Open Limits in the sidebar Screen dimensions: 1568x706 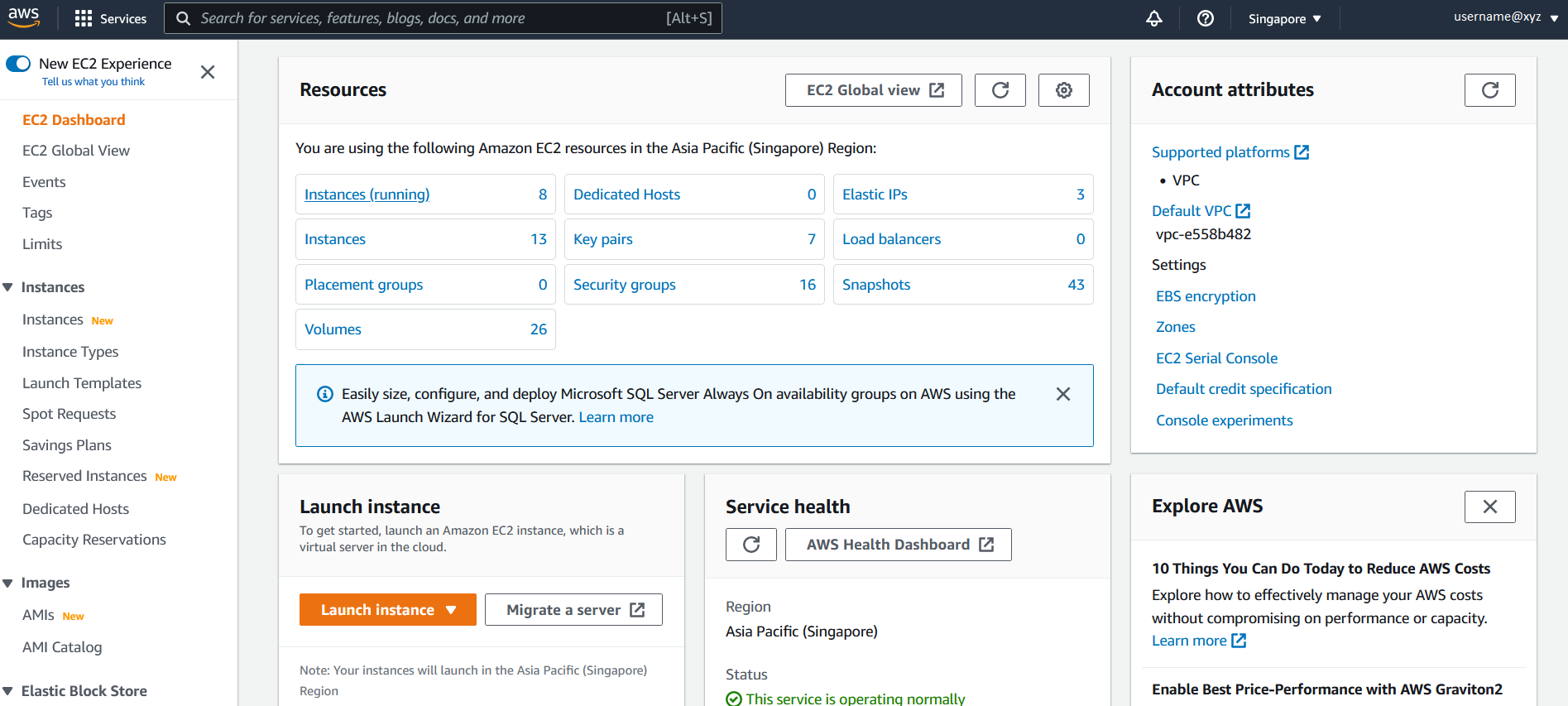(42, 244)
